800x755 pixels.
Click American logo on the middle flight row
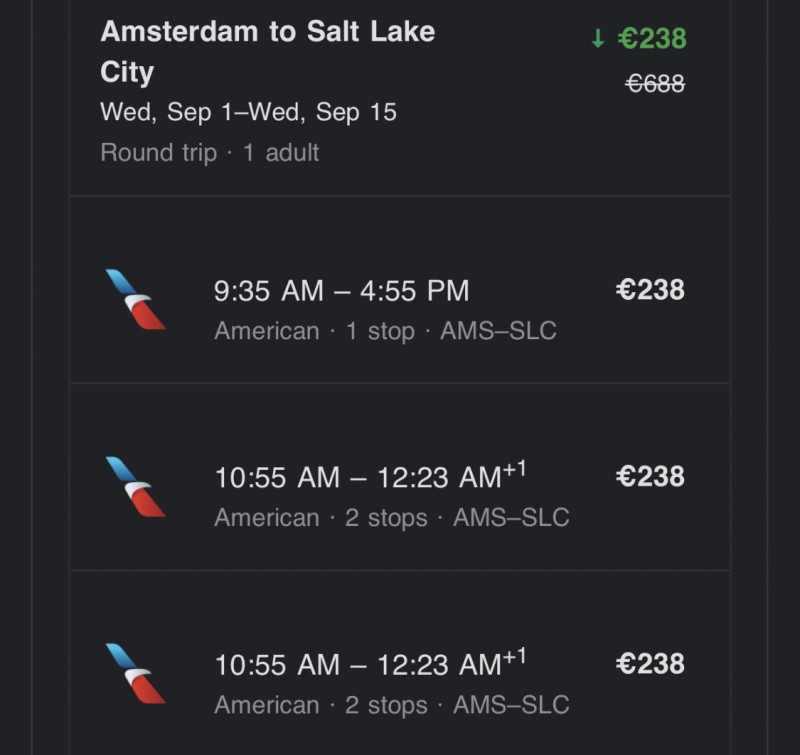(135, 486)
